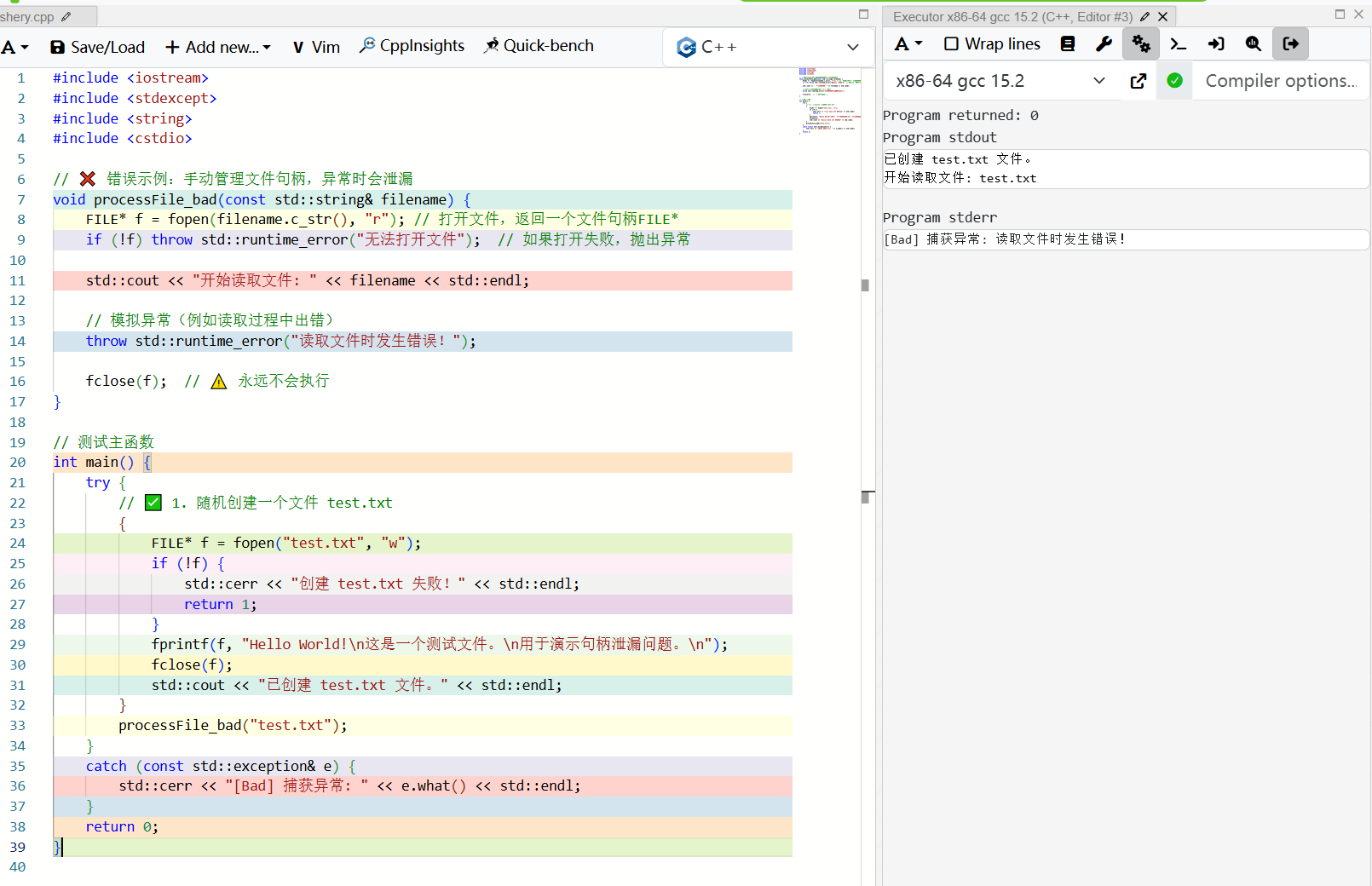This screenshot has width=1372, height=886.
Task: Click line number 7 in the gutter
Action: pyautogui.click(x=21, y=199)
